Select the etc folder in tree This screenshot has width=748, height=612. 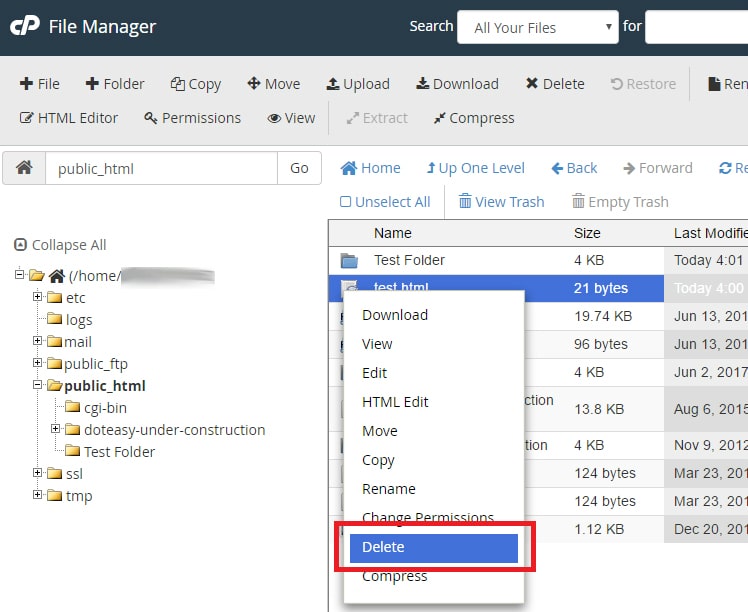75,298
